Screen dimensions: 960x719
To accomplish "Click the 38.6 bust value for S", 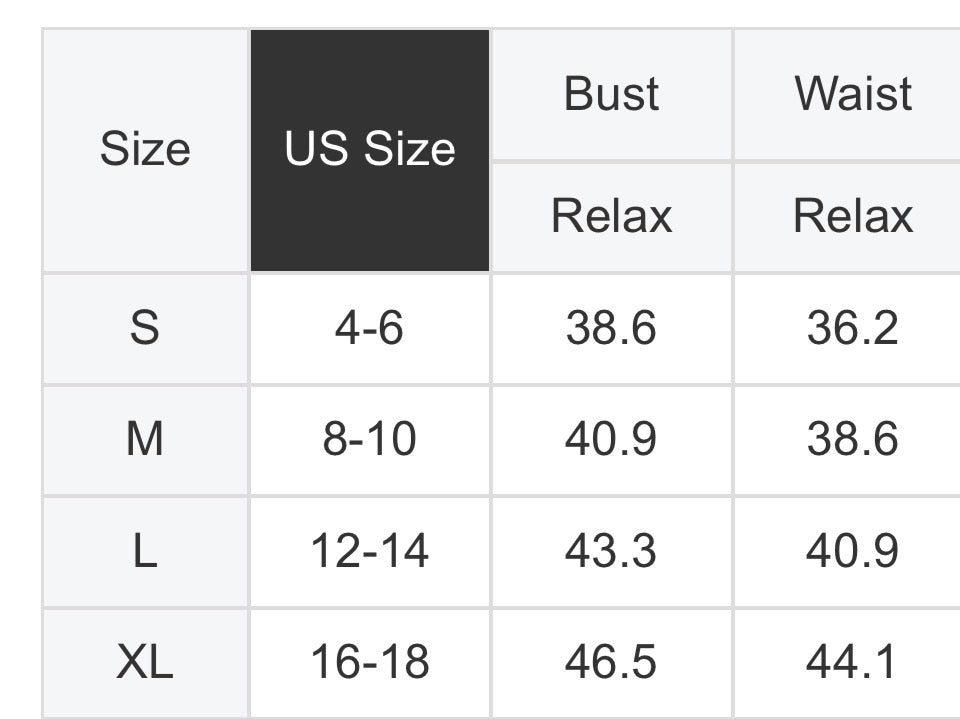I will click(611, 328).
